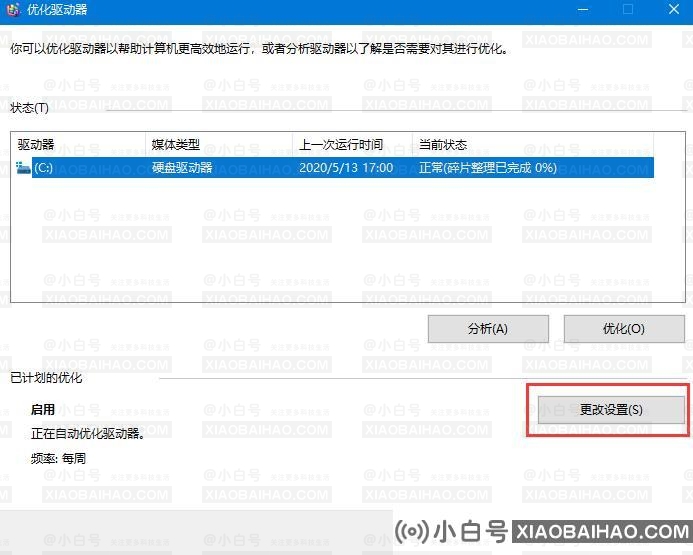Screen dimensions: 693x555
Task: Sort by the 驱动器 column header
Action: tap(78, 144)
